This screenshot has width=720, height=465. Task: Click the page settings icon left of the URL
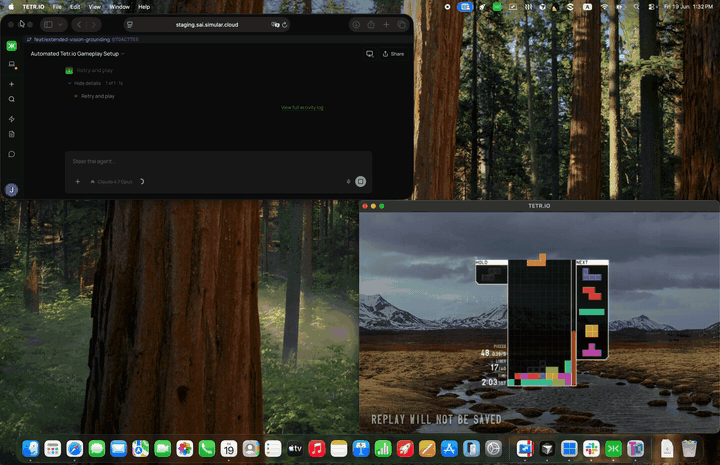[130, 25]
